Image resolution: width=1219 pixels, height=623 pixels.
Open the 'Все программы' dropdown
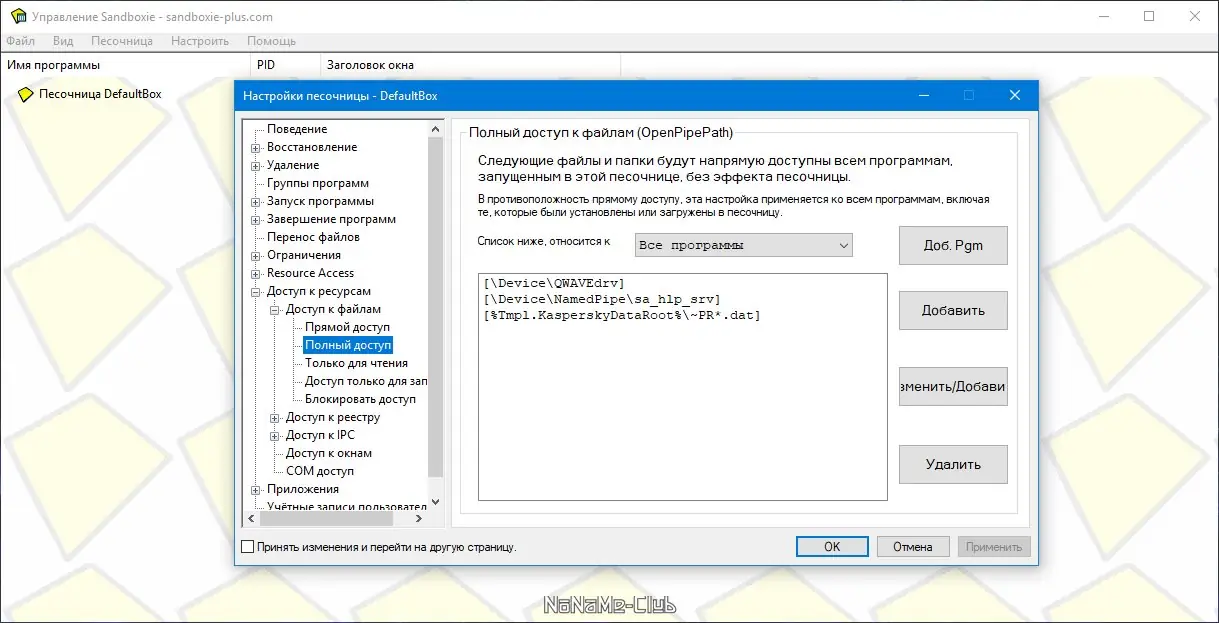pyautogui.click(x=744, y=245)
